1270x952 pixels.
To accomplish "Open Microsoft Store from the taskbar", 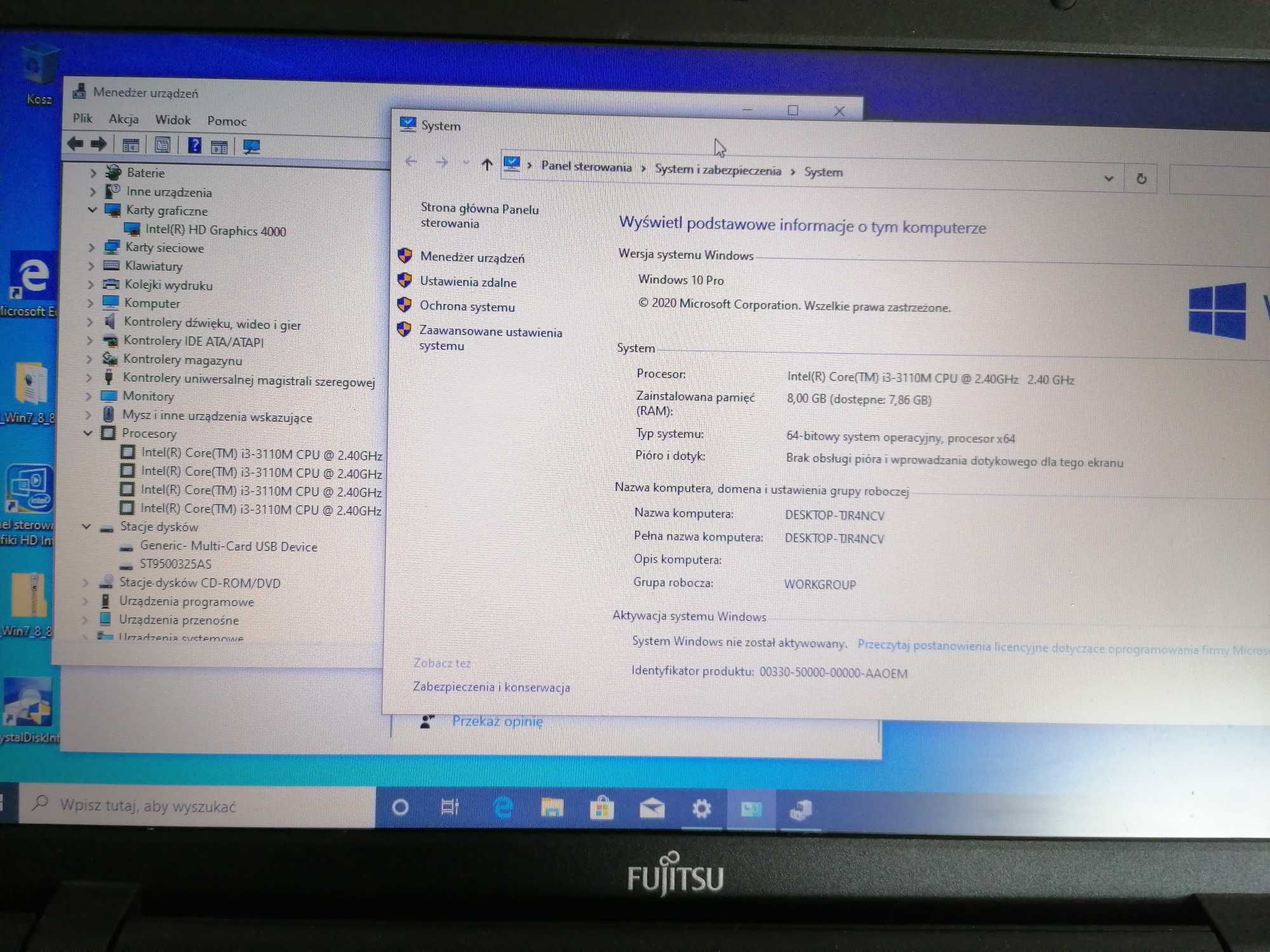I will pos(601,809).
